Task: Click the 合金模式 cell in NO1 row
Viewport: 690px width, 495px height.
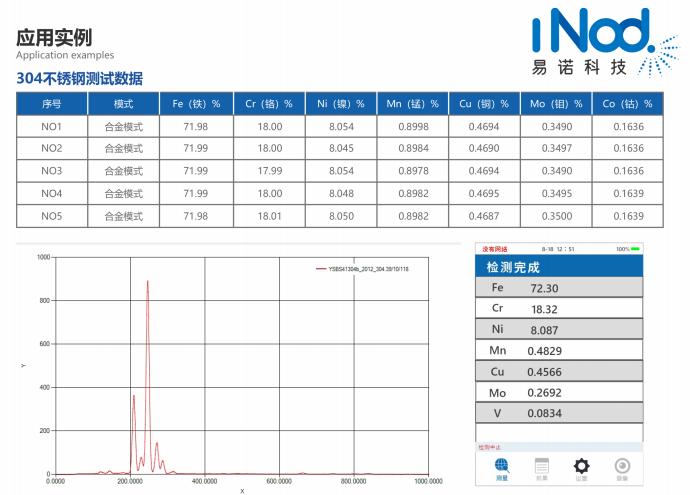Action: 124,127
